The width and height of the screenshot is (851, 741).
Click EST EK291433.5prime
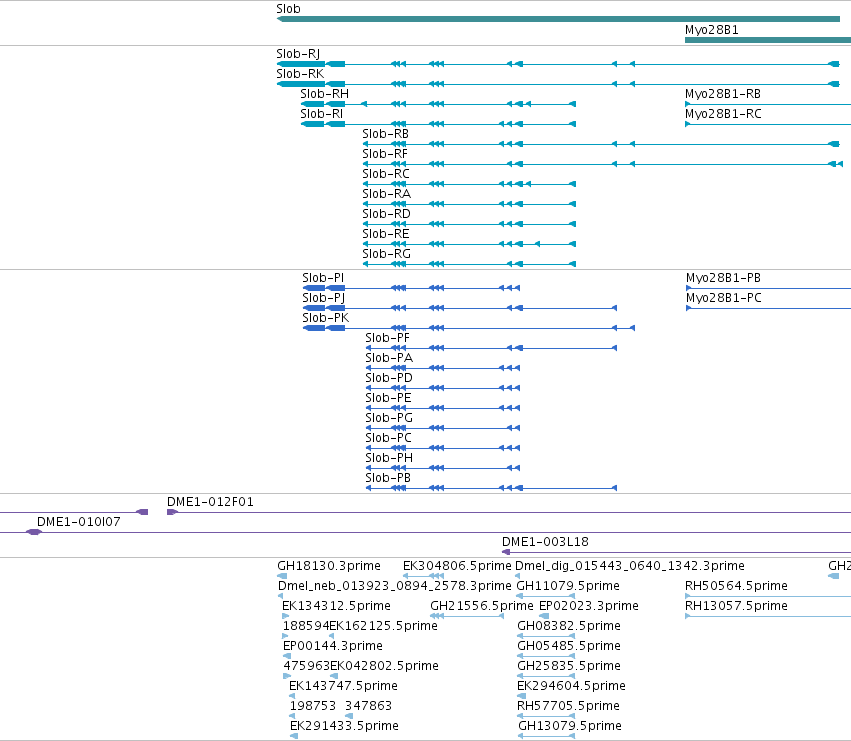pyautogui.click(x=344, y=726)
